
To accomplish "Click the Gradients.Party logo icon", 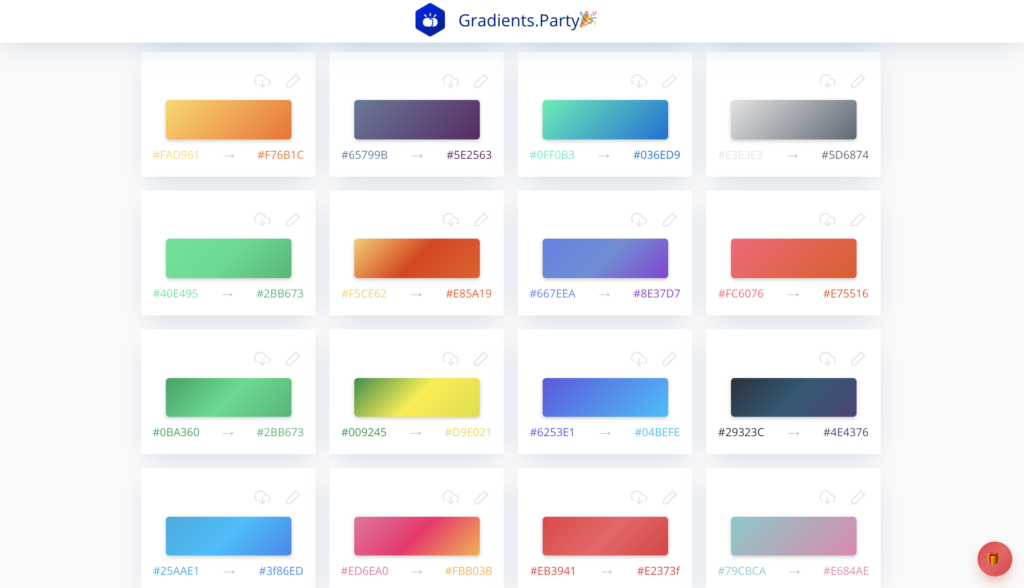I will click(x=430, y=19).
